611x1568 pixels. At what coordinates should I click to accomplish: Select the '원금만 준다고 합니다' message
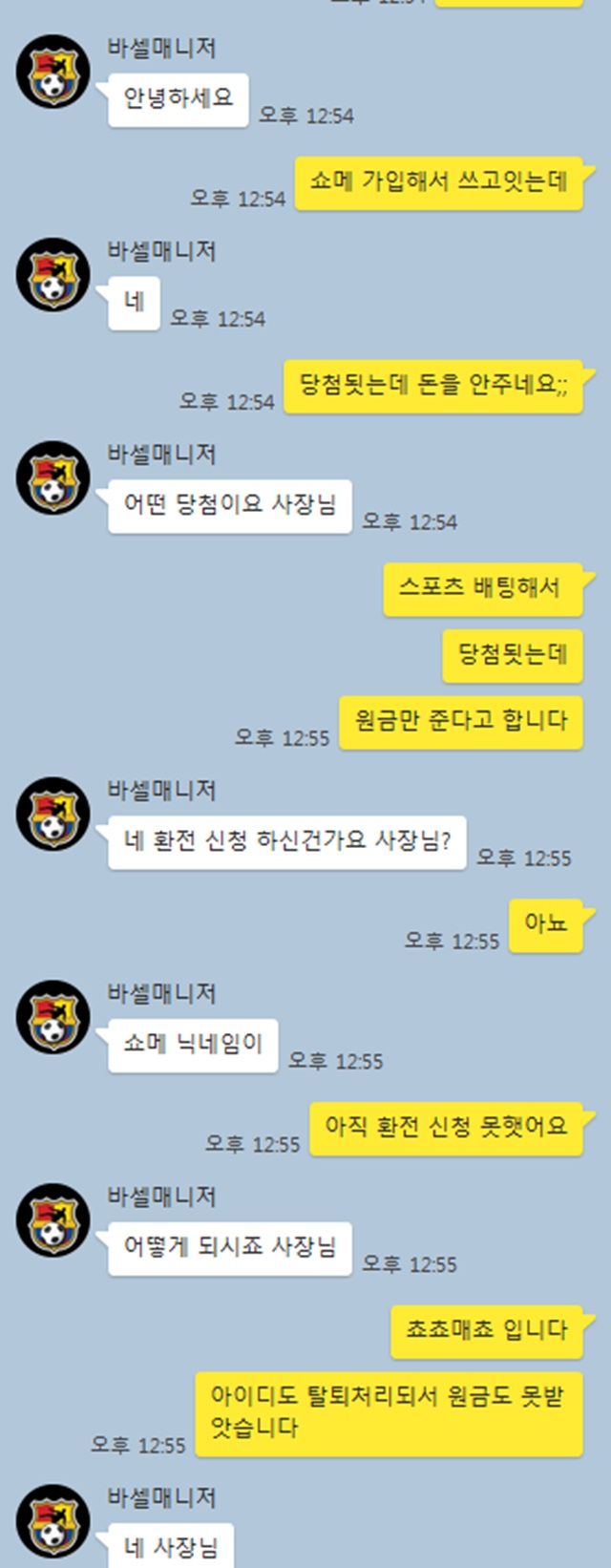point(461,722)
